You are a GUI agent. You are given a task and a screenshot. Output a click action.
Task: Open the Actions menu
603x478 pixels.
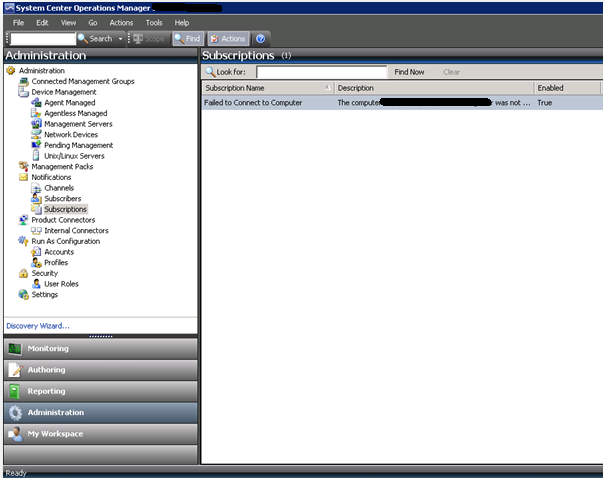121,23
